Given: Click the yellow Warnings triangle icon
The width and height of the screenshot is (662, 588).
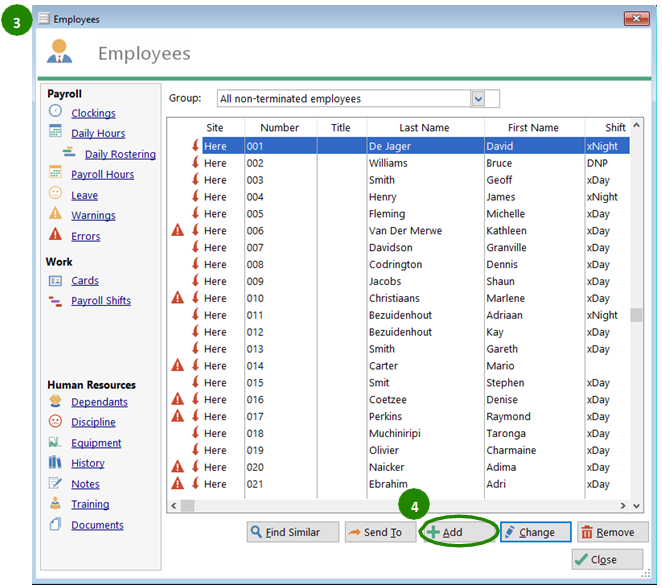Looking at the screenshot, I should pos(55,213).
